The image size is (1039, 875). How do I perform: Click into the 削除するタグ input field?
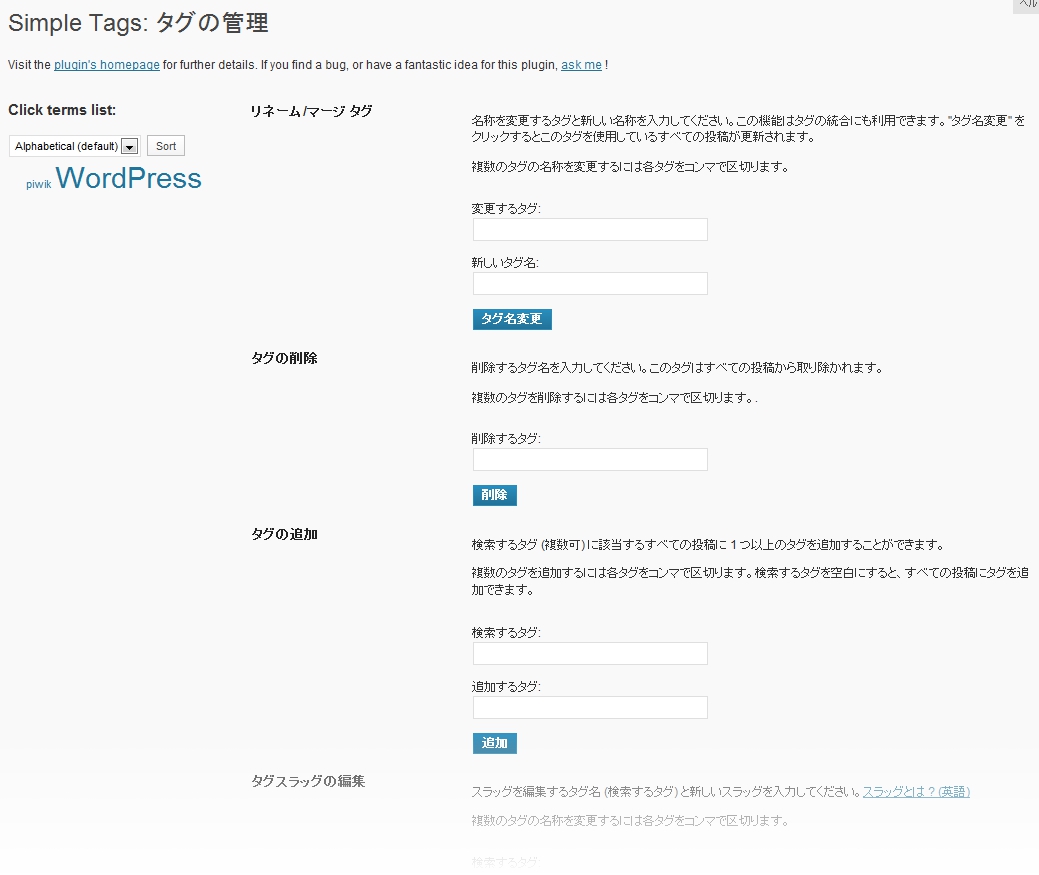tap(589, 458)
